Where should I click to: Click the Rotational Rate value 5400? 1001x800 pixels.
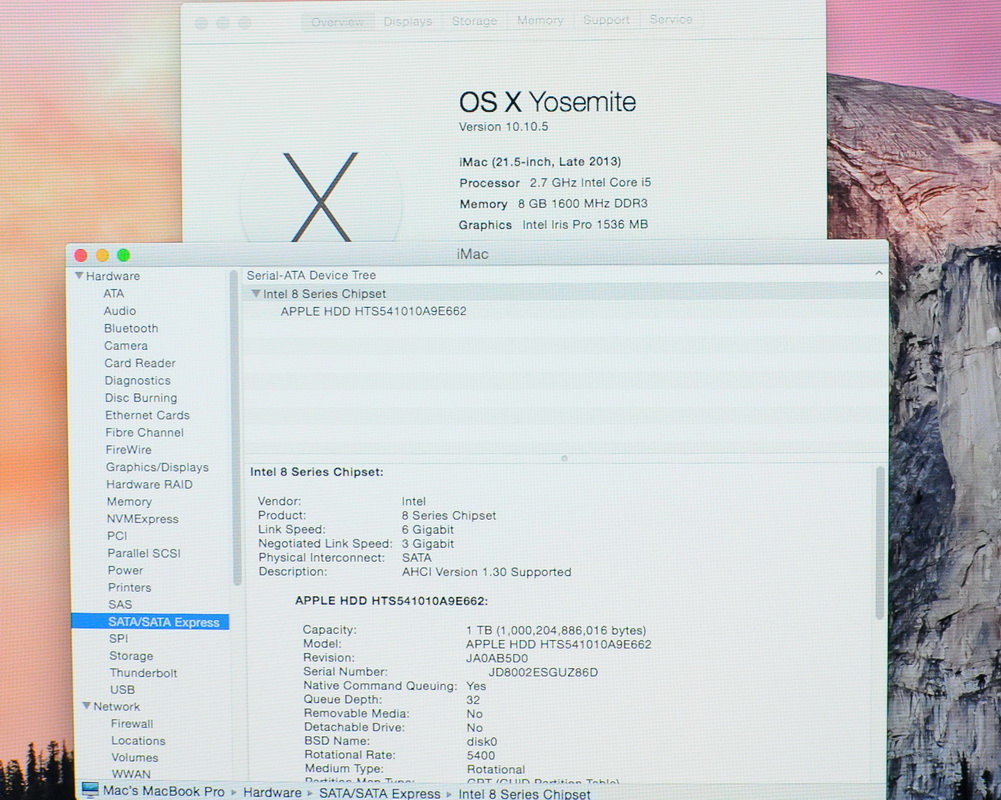[x=481, y=755]
